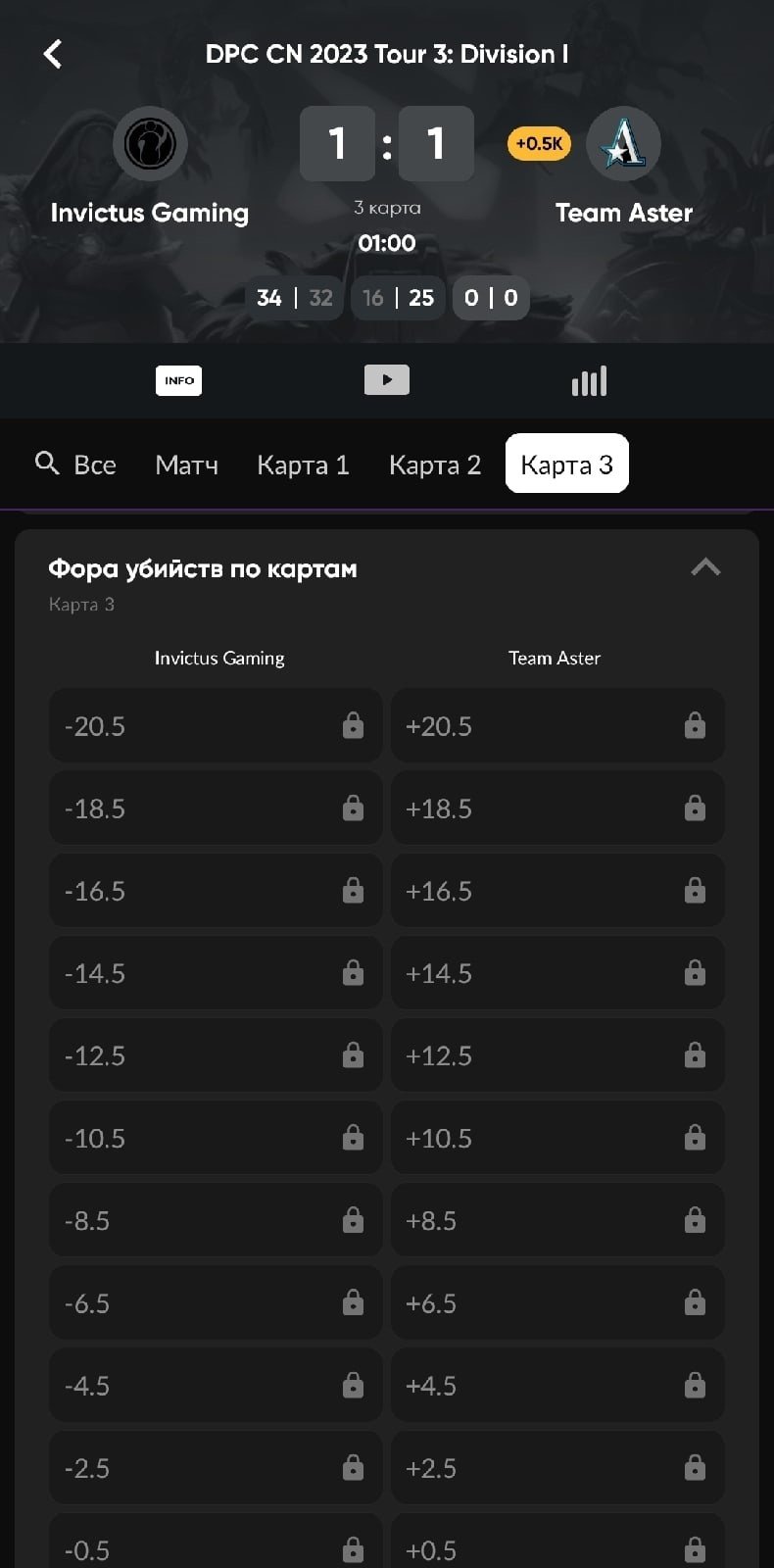Tap the Team Aster logo
This screenshot has height=1568, width=774.
[623, 144]
